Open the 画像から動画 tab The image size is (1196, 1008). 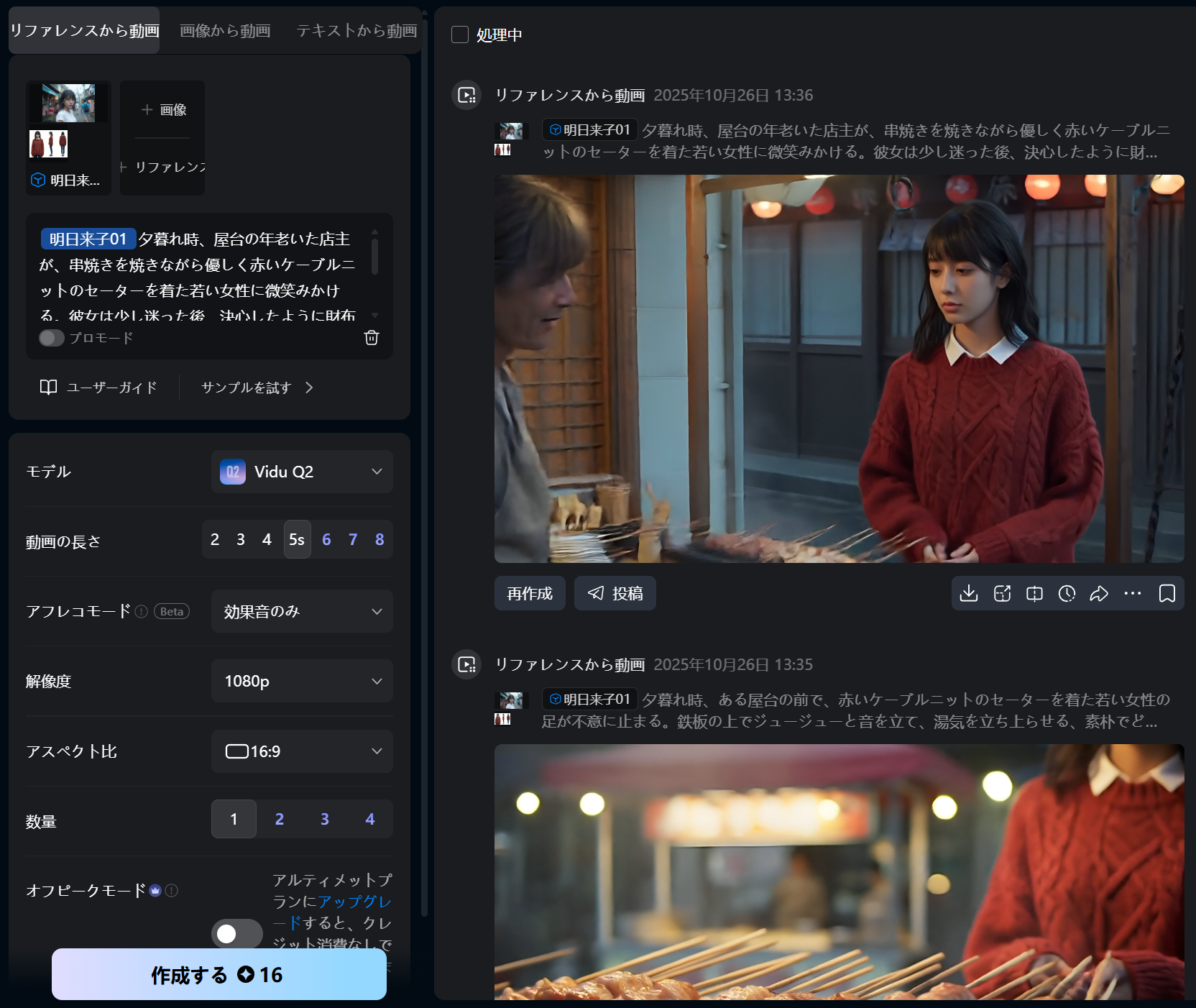(x=225, y=30)
